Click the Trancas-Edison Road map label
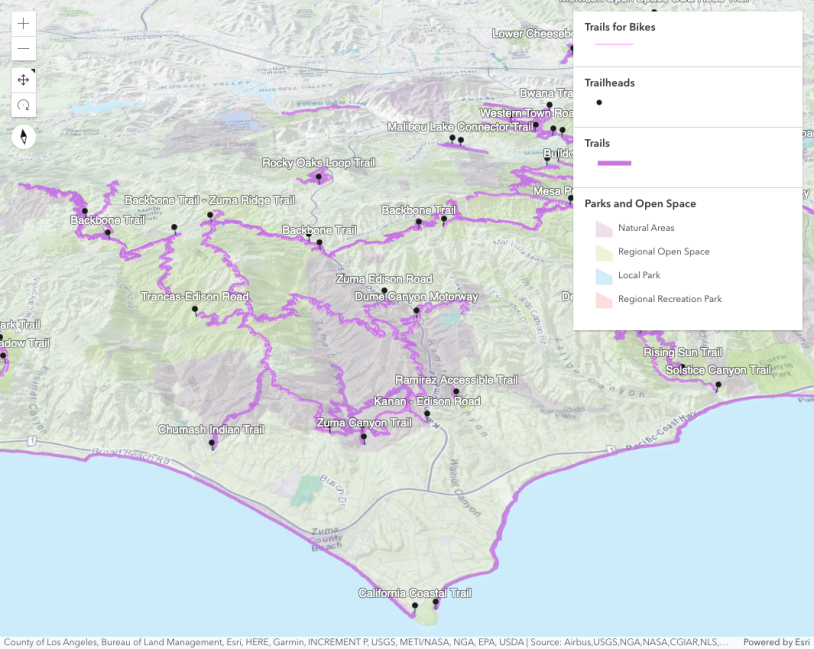 [195, 297]
